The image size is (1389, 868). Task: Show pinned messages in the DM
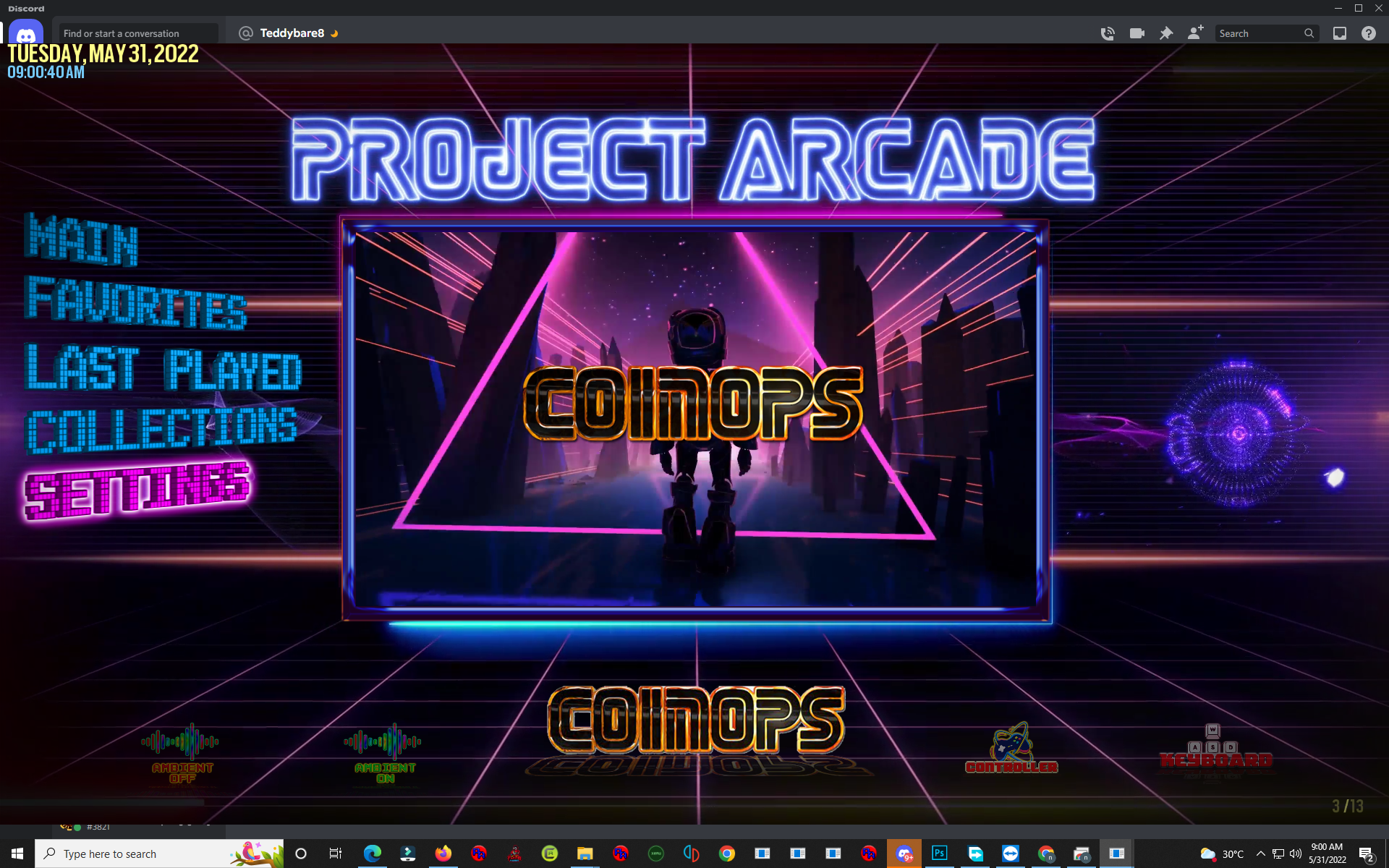[x=1166, y=33]
